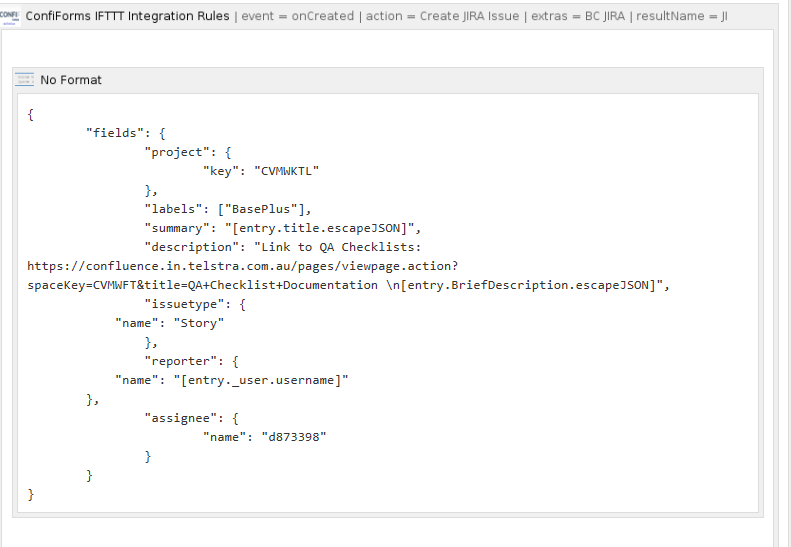The image size is (791, 547).
Task: Click the action = Create JIRA Issue parameter
Action: point(442,16)
